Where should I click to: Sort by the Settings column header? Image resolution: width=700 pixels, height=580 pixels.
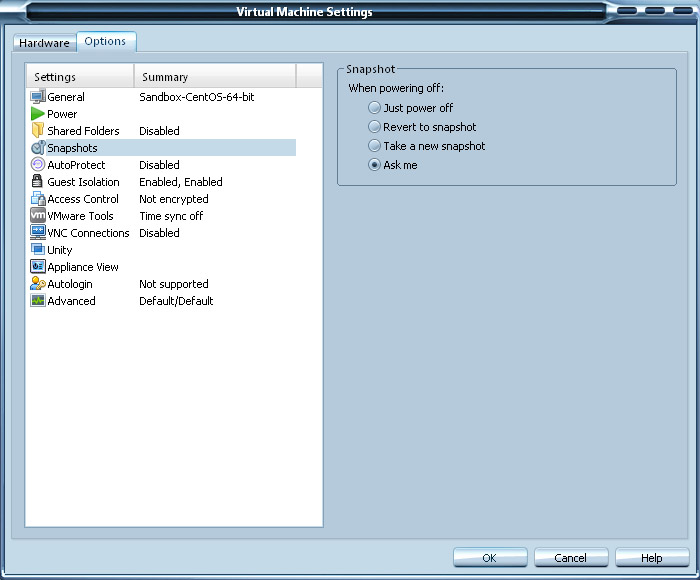click(x=80, y=77)
